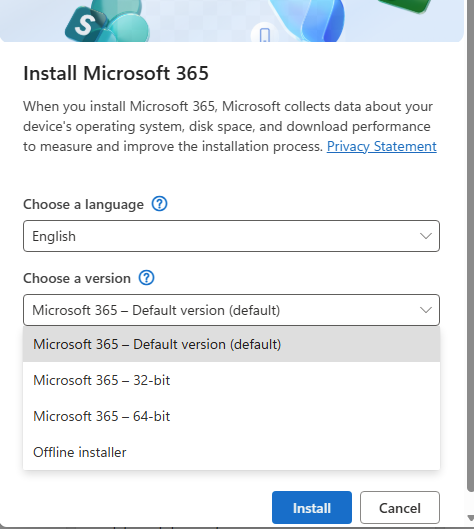This screenshot has width=474, height=529.
Task: Cancel the installation dialog
Action: click(400, 508)
